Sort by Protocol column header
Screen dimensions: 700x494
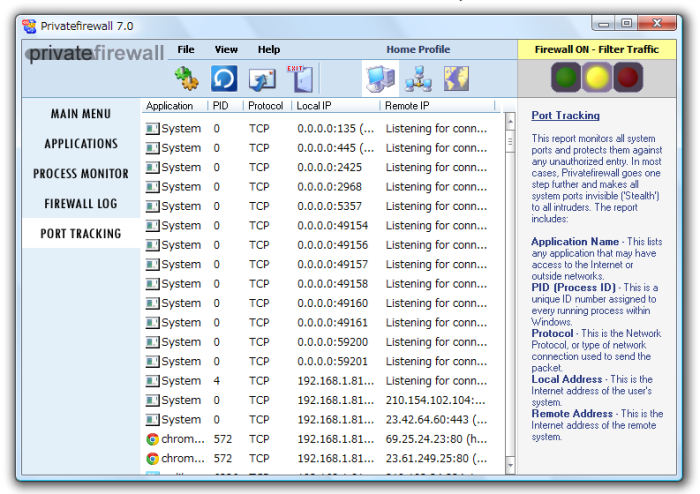(x=267, y=106)
